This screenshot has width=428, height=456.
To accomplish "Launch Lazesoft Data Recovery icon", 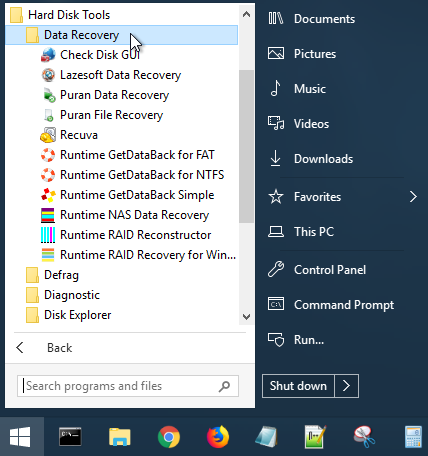I will (48, 75).
